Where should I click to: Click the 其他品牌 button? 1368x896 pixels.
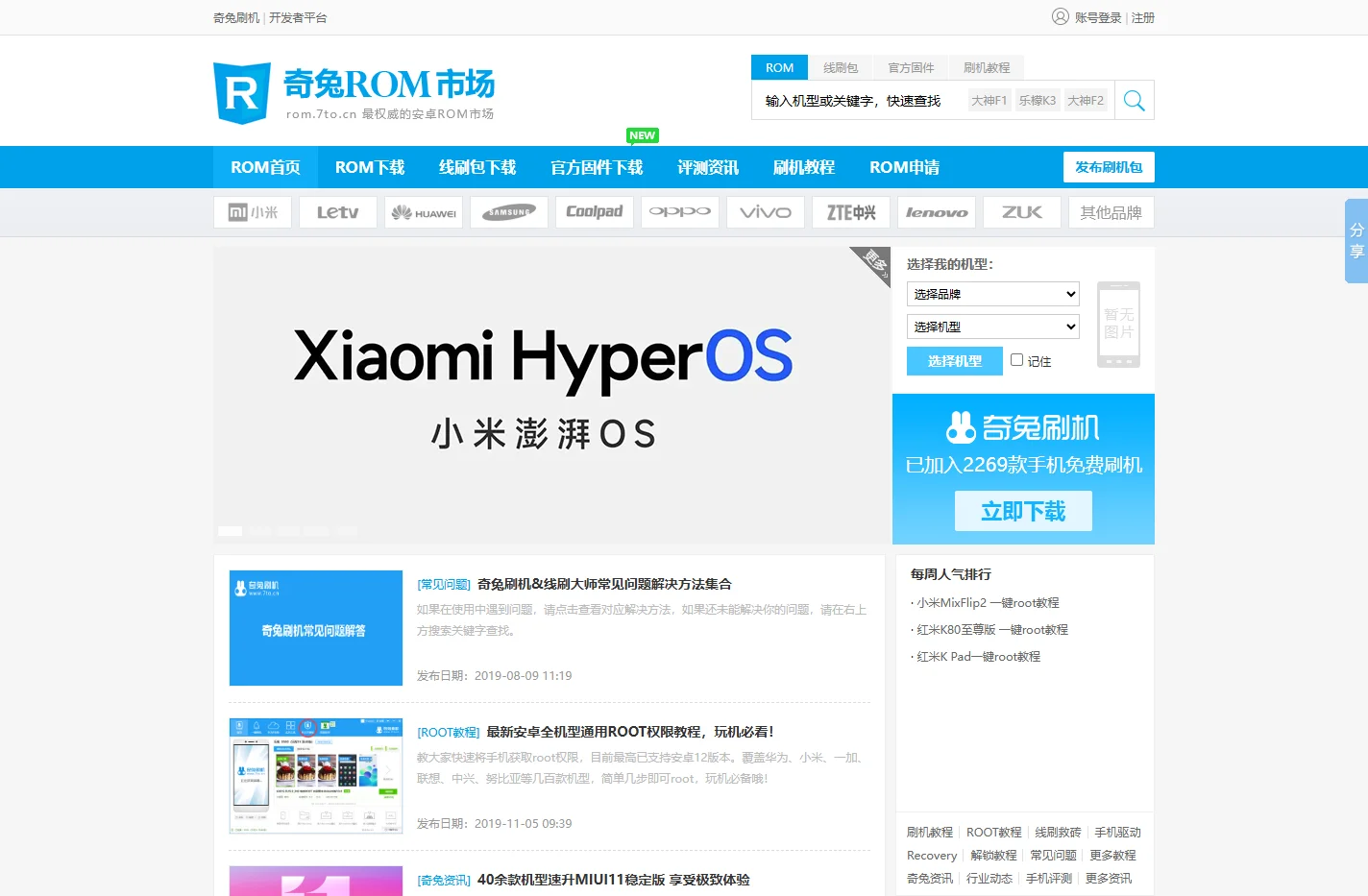pos(1111,212)
